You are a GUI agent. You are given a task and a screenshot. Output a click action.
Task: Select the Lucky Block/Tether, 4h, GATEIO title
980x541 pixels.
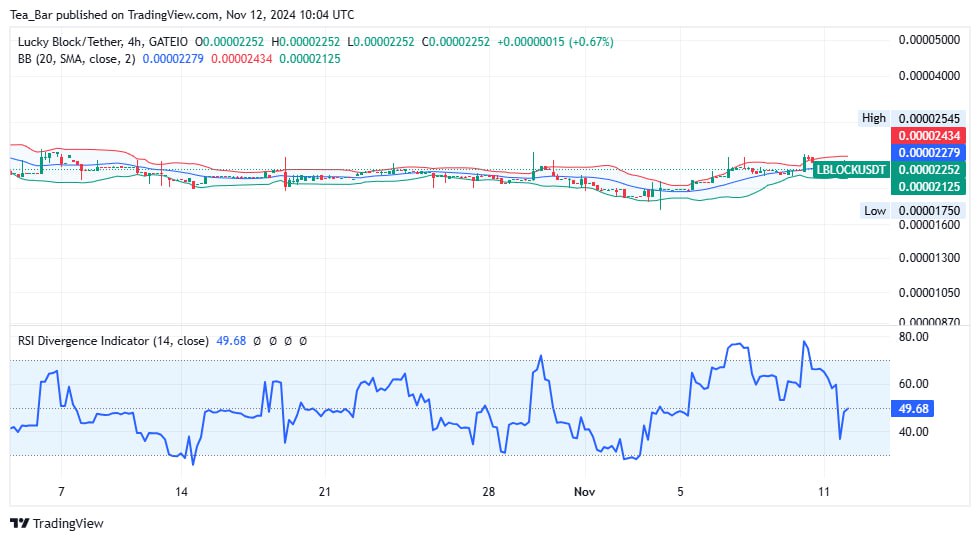click(x=102, y=42)
